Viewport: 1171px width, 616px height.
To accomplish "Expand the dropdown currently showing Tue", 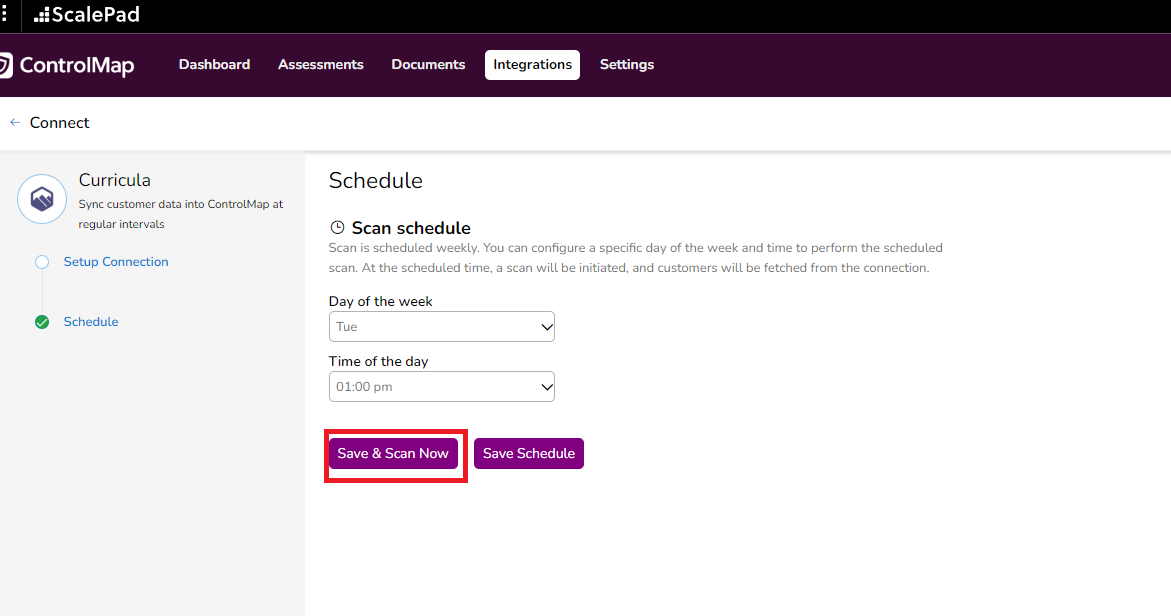I will [441, 326].
